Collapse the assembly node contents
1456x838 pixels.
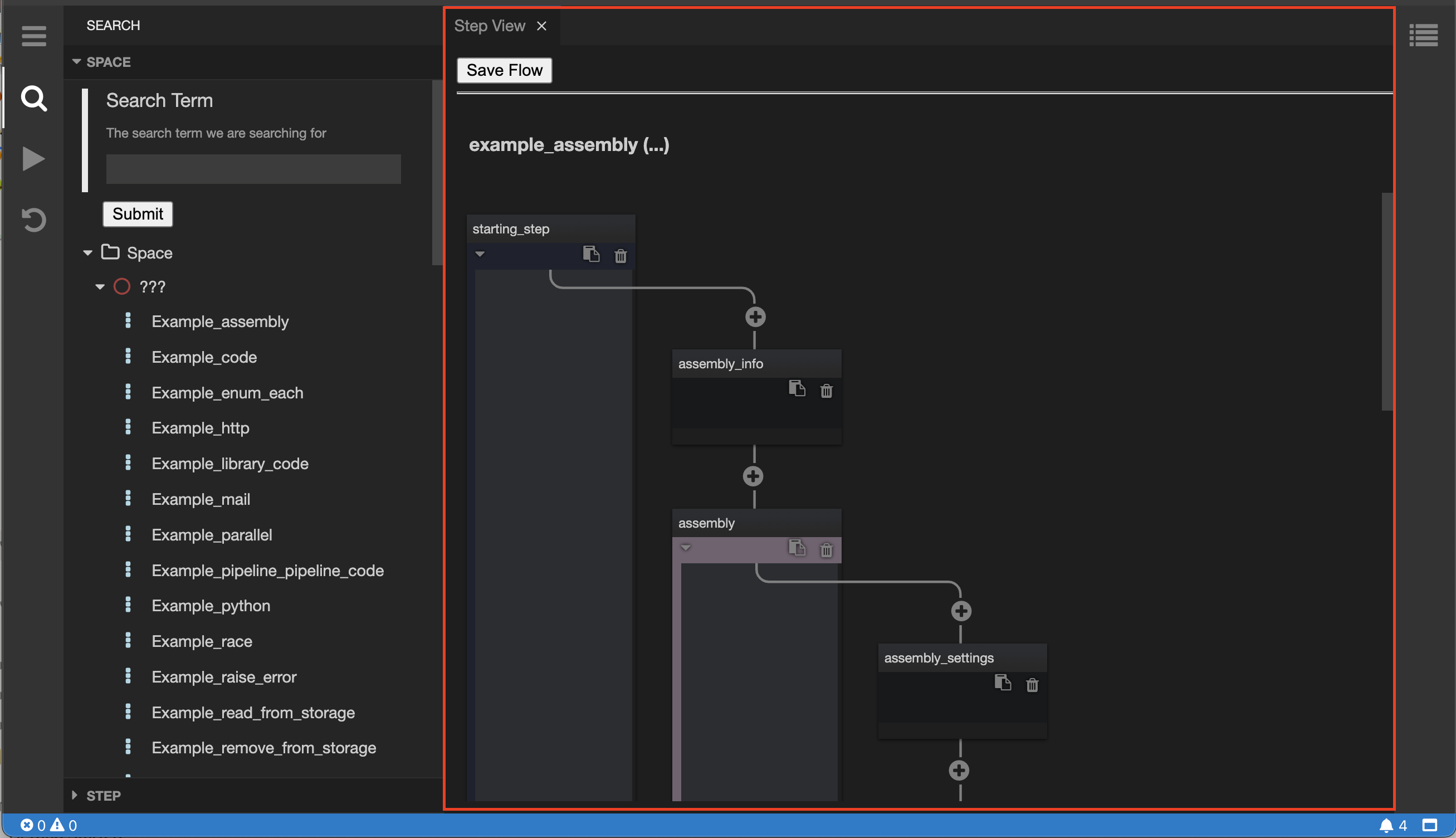pyautogui.click(x=685, y=547)
